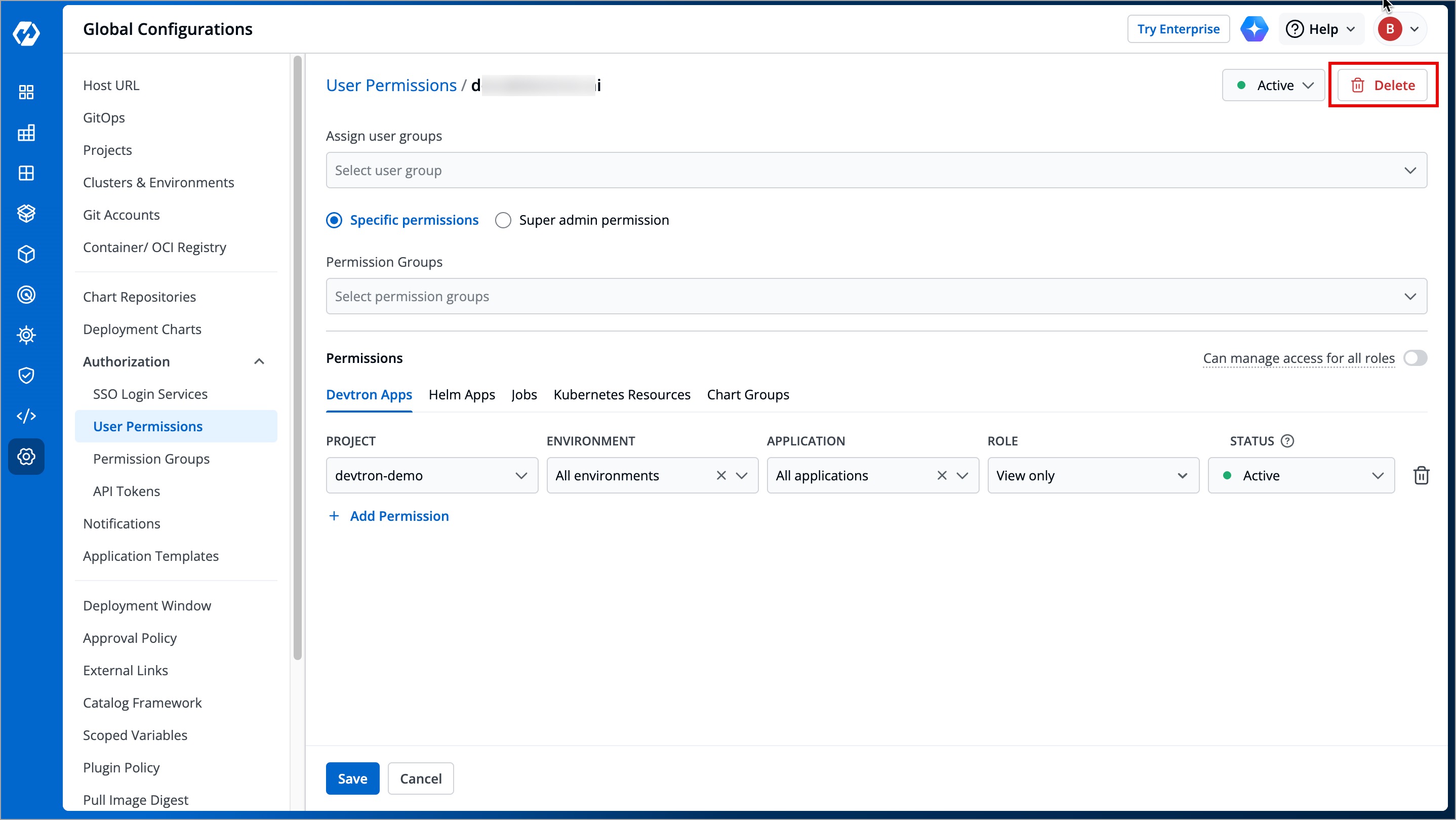
Task: Click the Devtron logo icon
Action: click(x=26, y=33)
